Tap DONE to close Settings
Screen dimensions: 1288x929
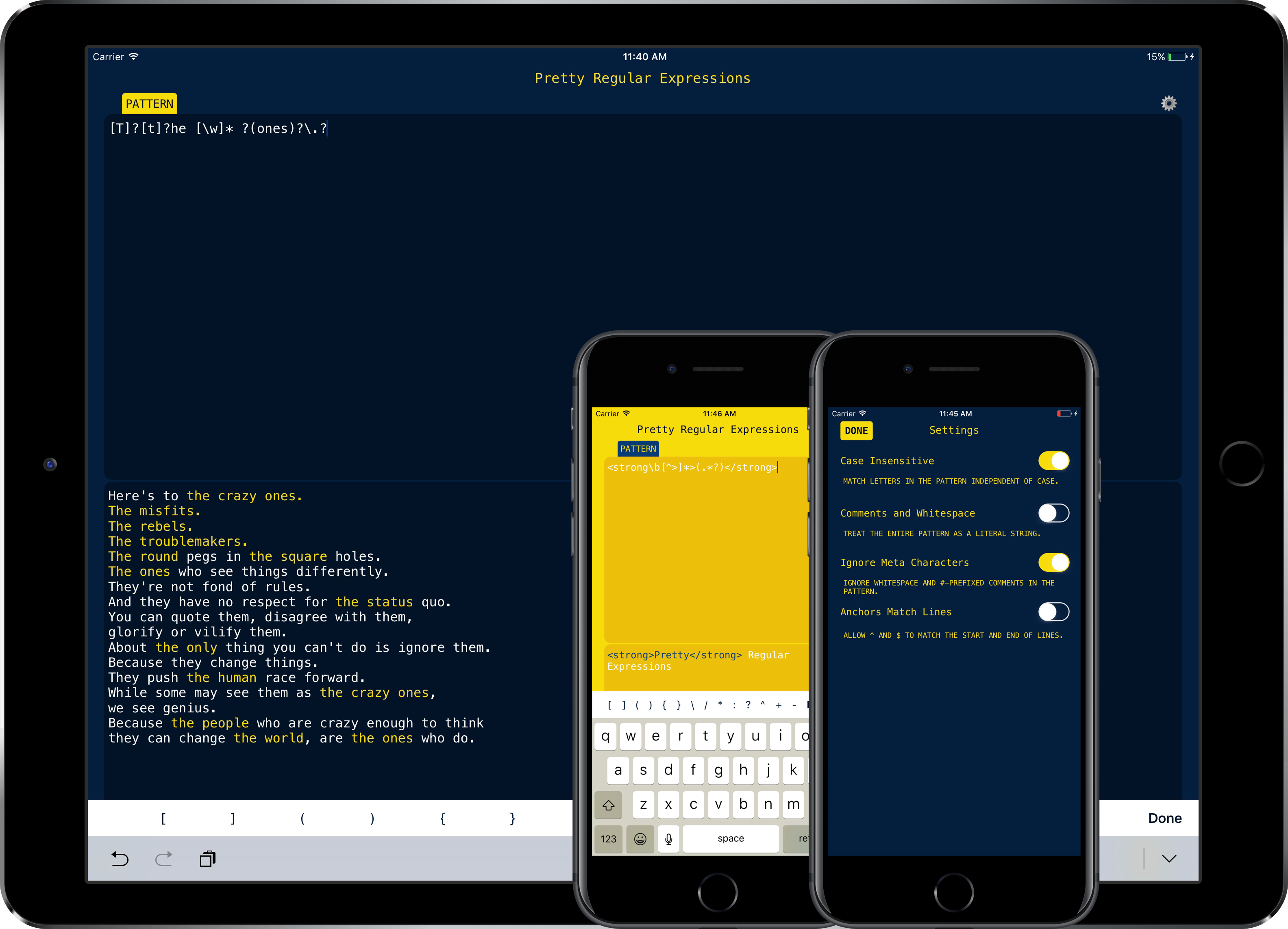[856, 431]
